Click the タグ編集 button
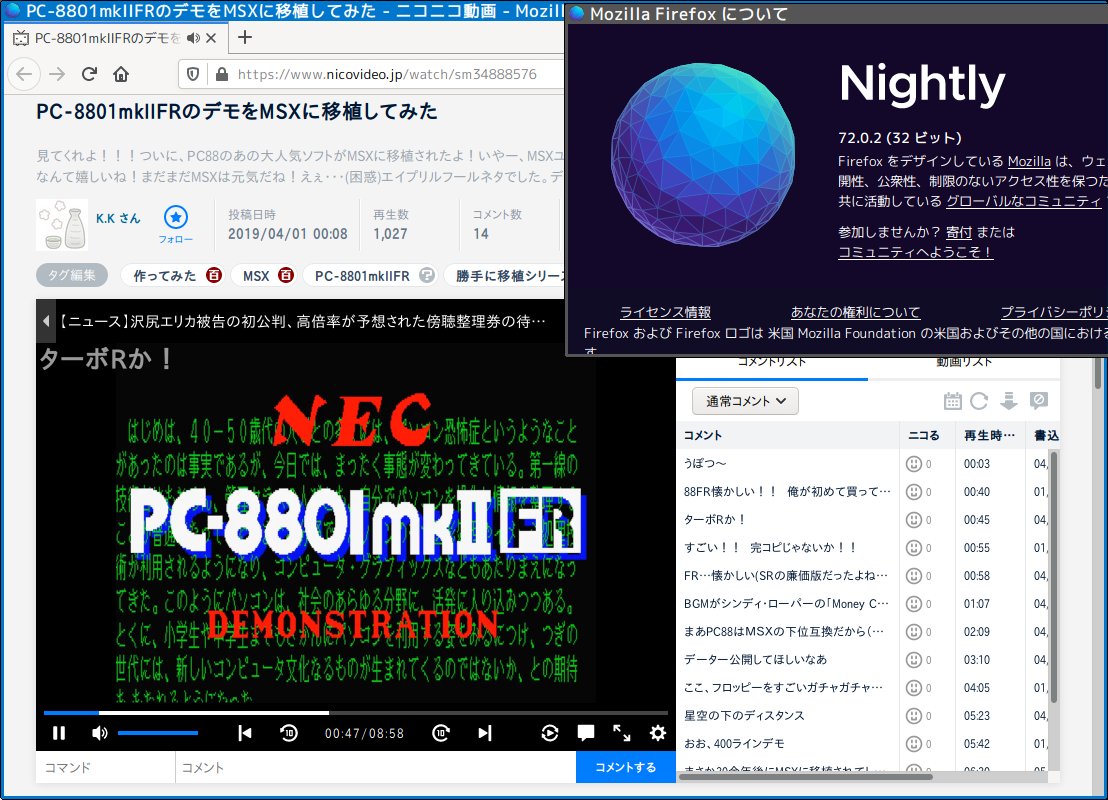This screenshot has height=800, width=1108. (71, 276)
